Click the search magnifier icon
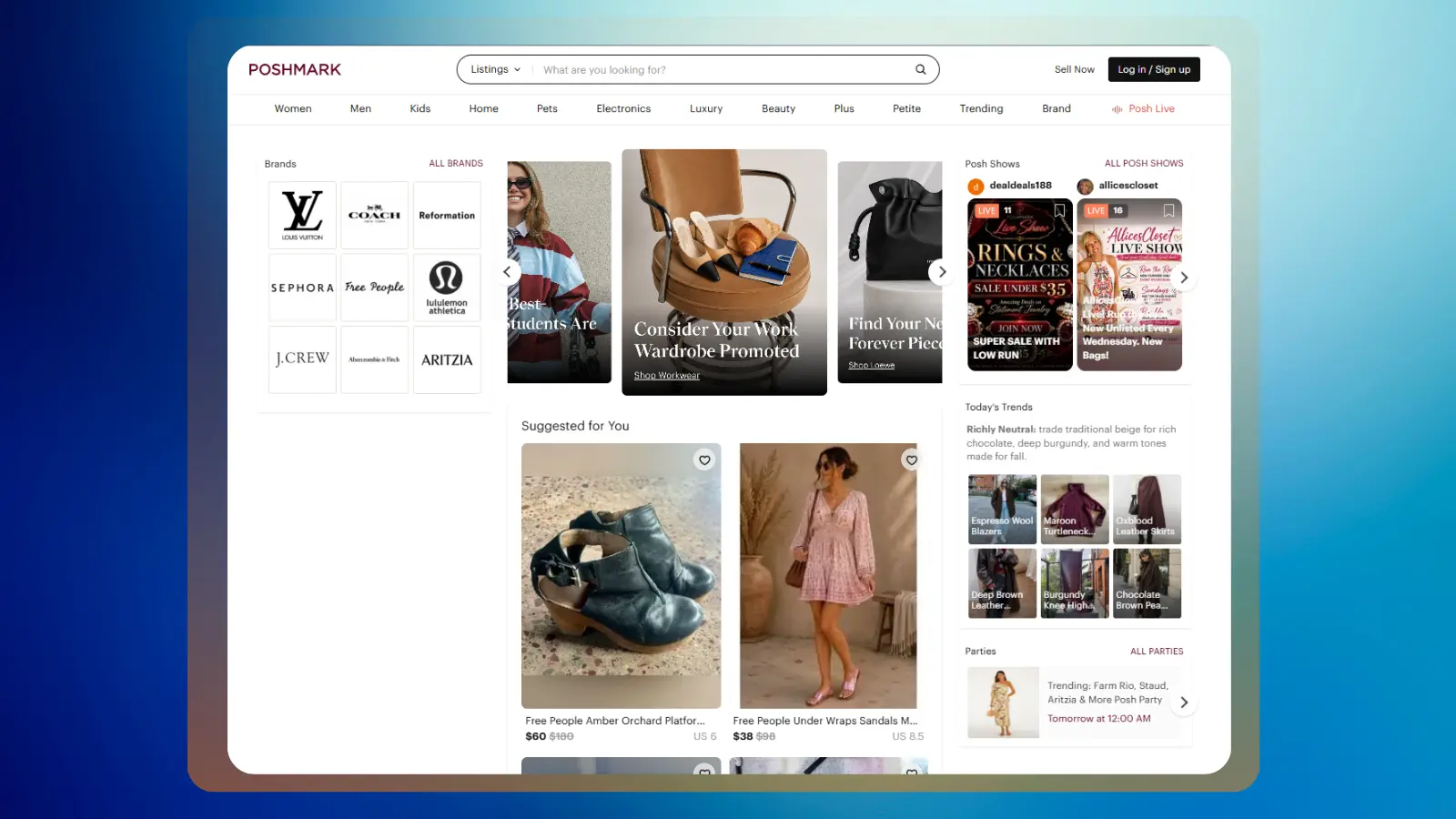1456x819 pixels. 921,69
